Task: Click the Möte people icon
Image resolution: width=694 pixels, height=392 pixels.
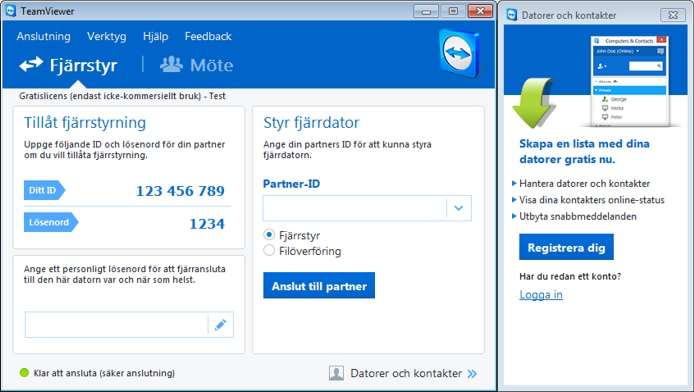Action: coord(171,65)
